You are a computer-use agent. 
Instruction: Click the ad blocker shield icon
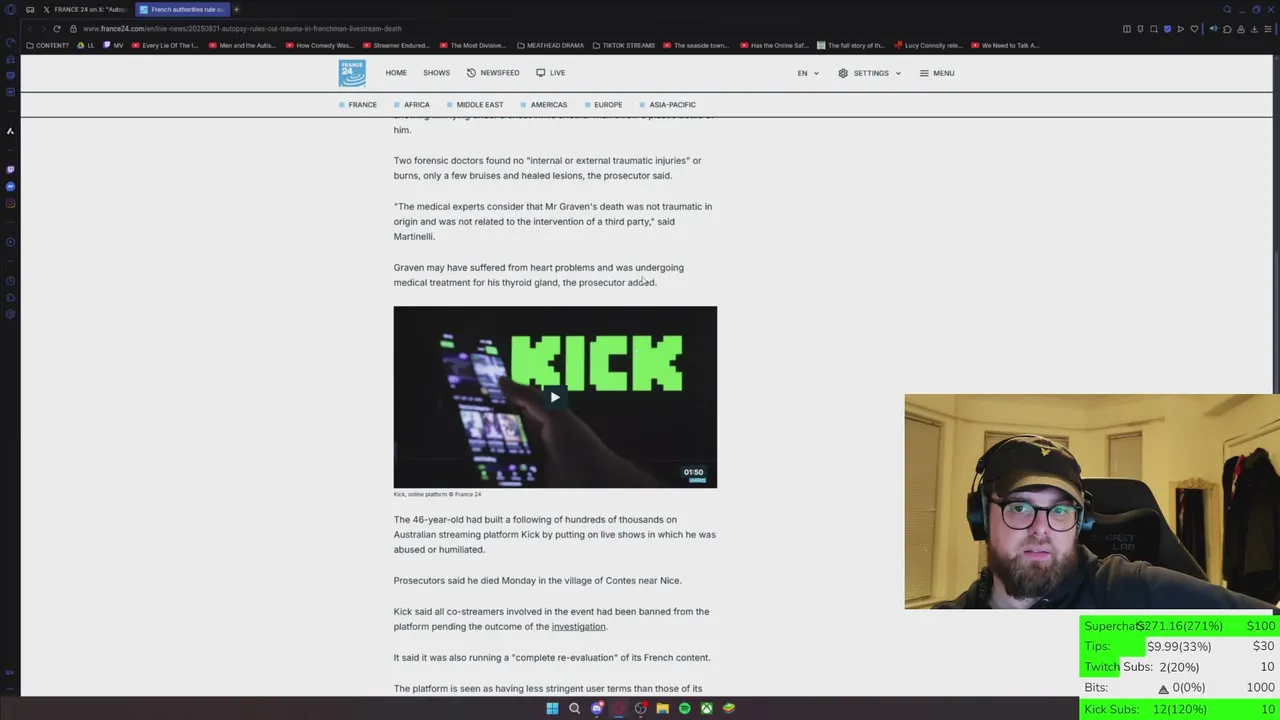pyautogui.click(x=1167, y=29)
